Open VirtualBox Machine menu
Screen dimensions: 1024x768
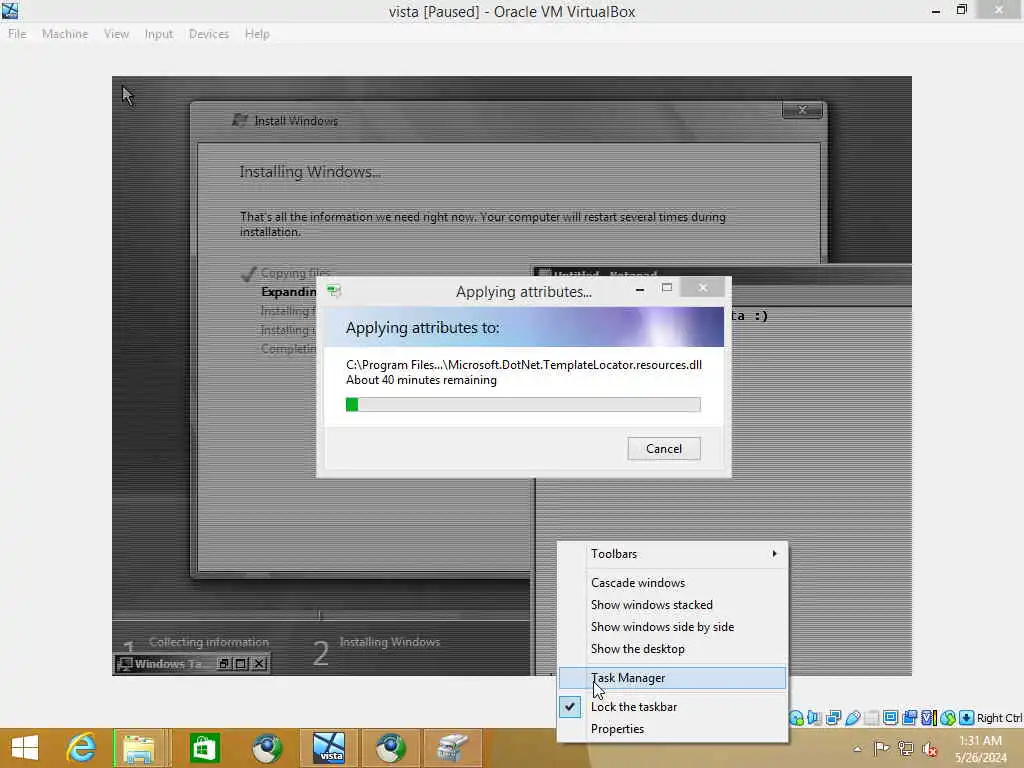click(x=65, y=34)
